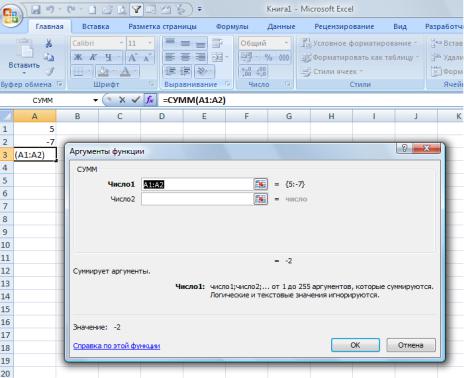This screenshot has height=378, width=464.
Task: Decrease decimal places
Action: point(262,71)
